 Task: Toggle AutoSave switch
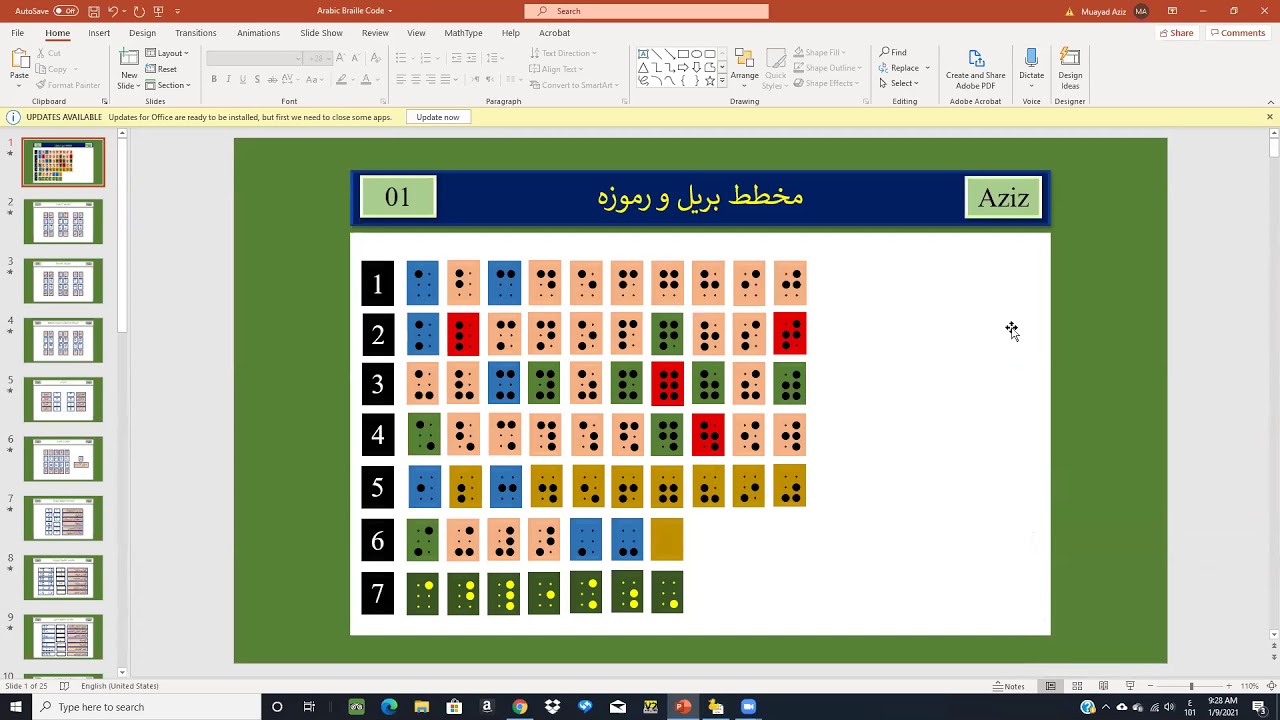(x=66, y=11)
